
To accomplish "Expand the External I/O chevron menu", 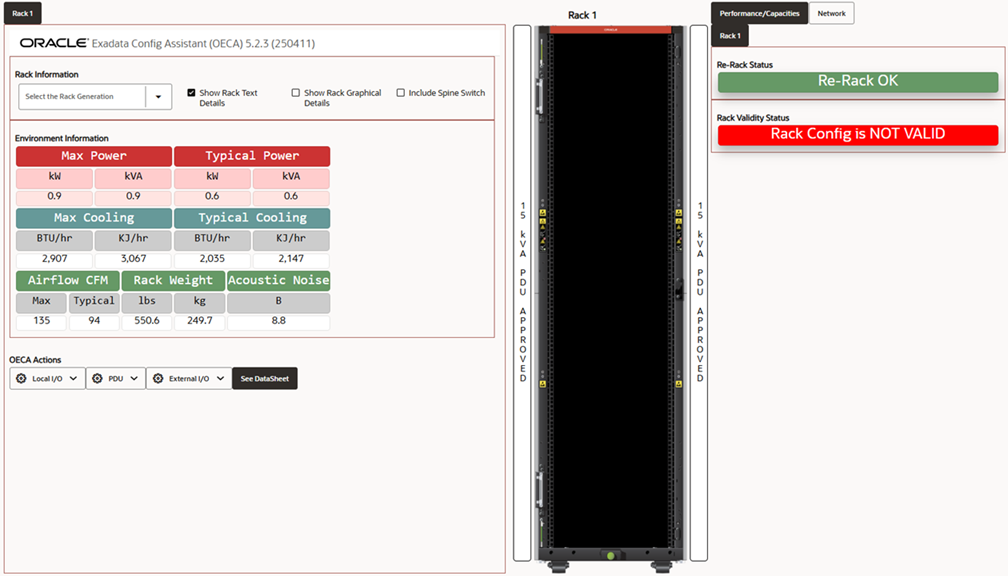I will pos(220,379).
